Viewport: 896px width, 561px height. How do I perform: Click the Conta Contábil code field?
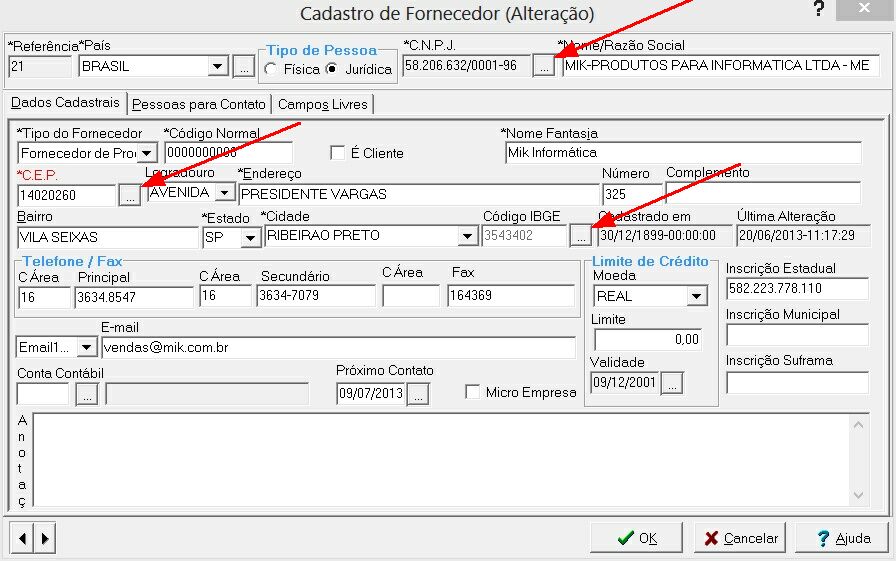pyautogui.click(x=43, y=394)
